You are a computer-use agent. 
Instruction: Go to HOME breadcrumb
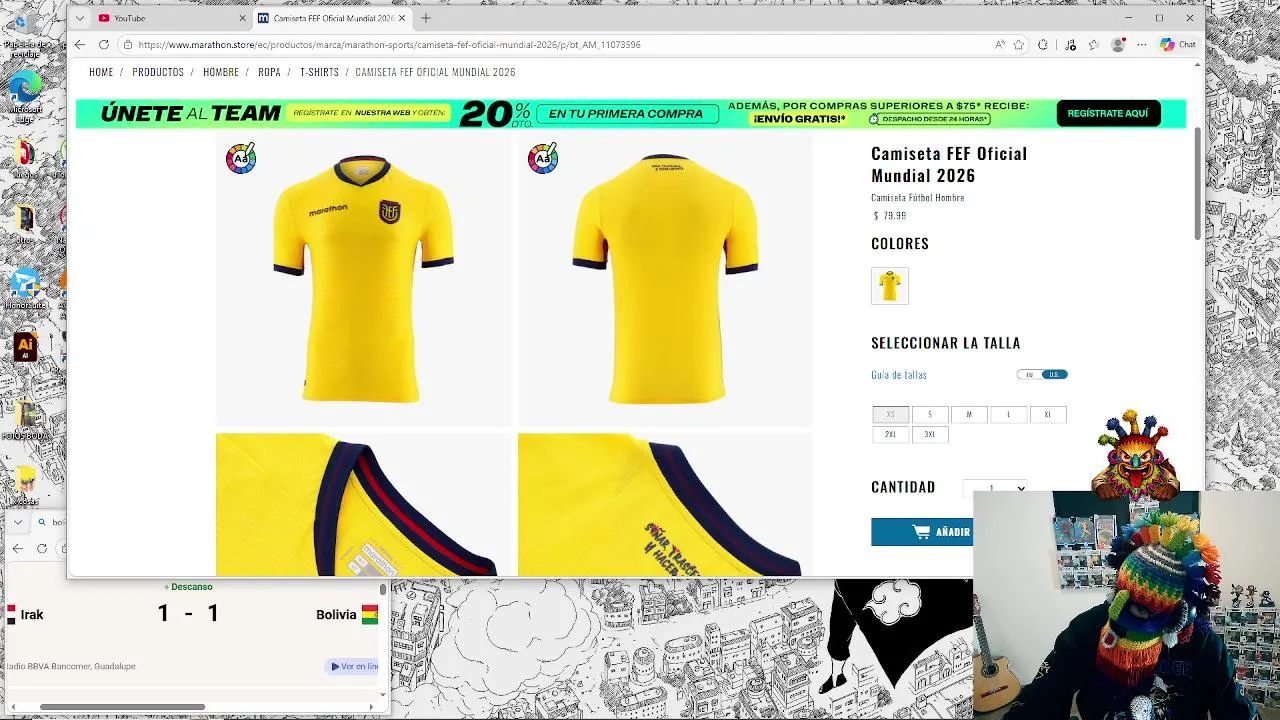(101, 72)
